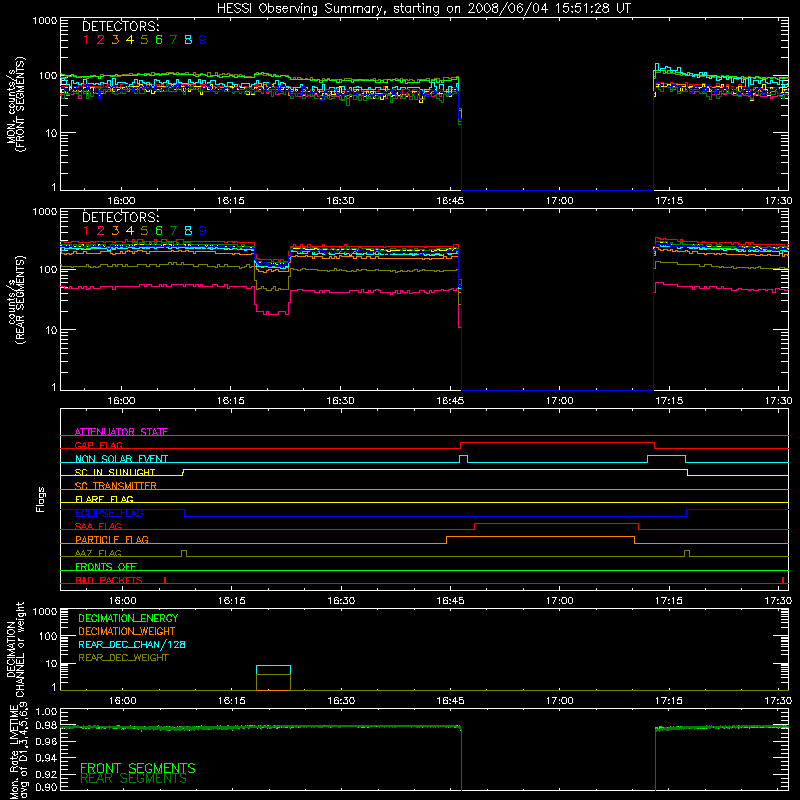Select green detector 6 in front segments legend
The height and width of the screenshot is (800, 800).
click(159, 40)
